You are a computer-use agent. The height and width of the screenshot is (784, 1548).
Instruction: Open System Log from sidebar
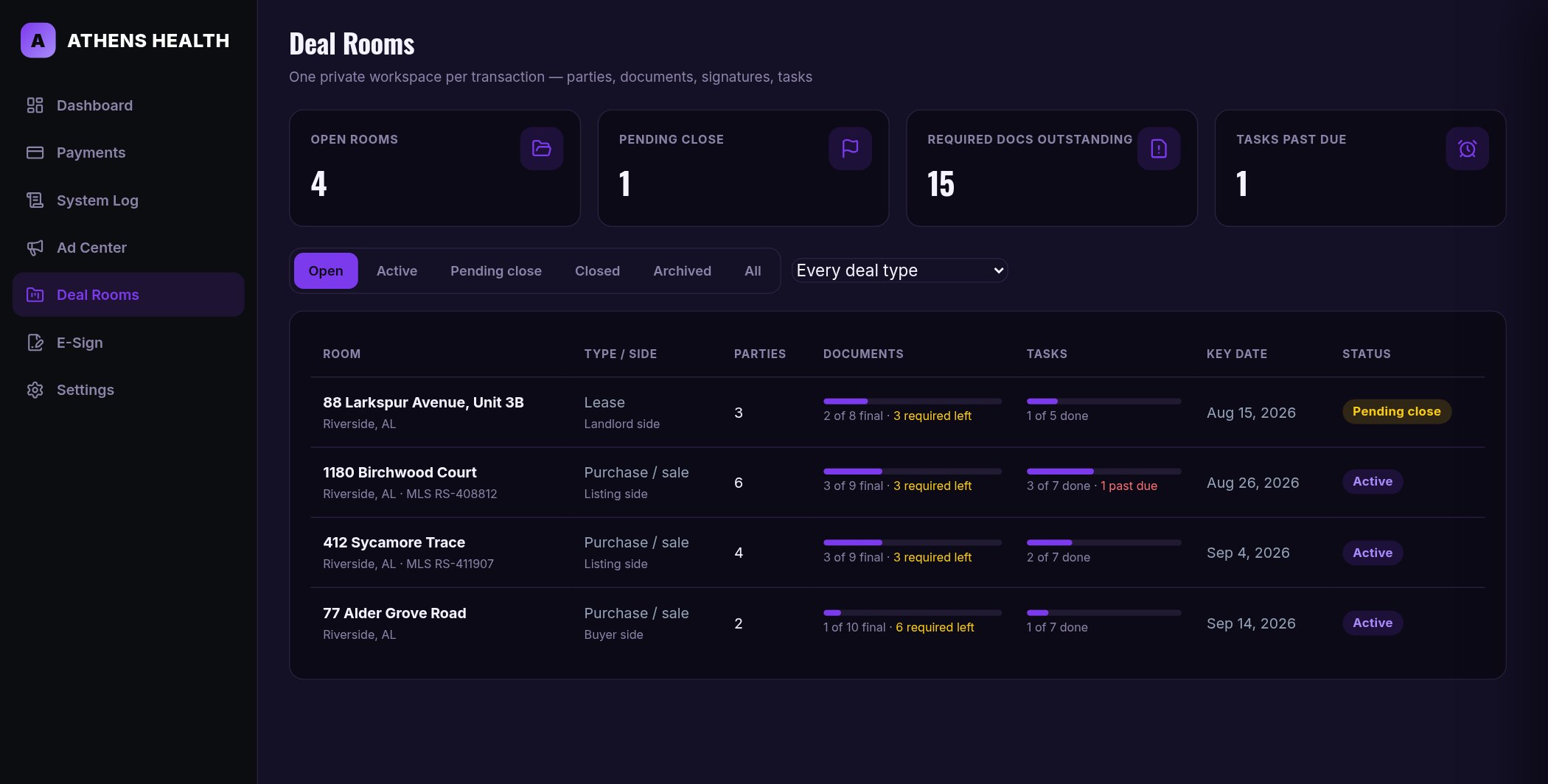[x=128, y=200]
